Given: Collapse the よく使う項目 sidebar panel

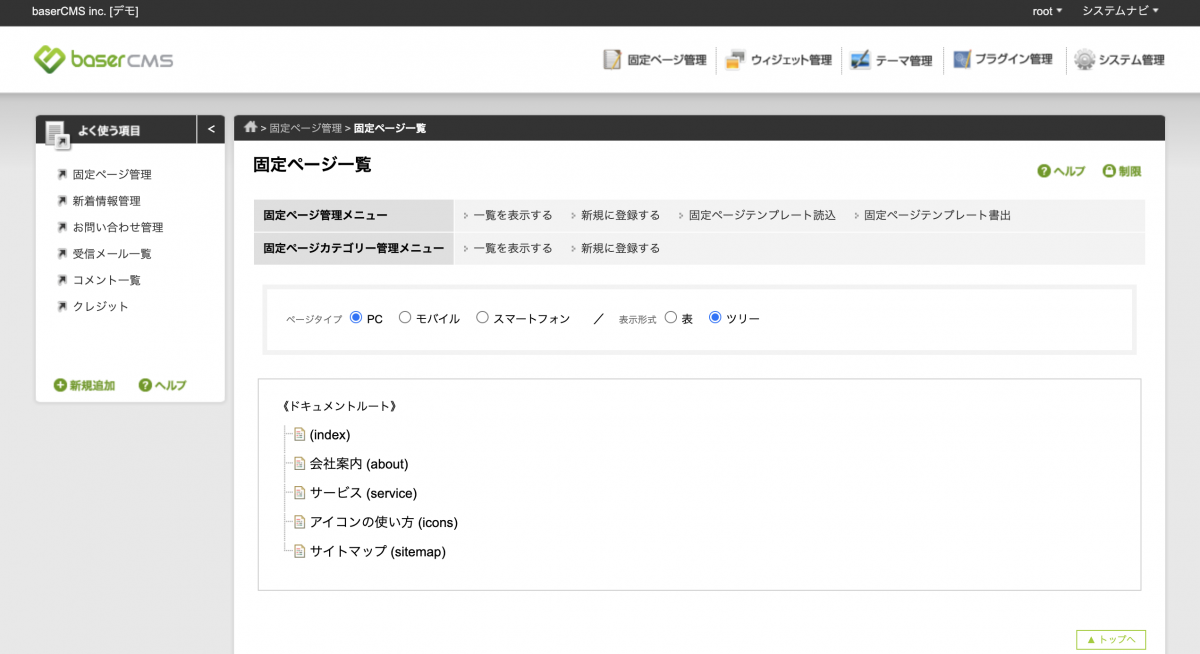Looking at the screenshot, I should pyautogui.click(x=211, y=129).
